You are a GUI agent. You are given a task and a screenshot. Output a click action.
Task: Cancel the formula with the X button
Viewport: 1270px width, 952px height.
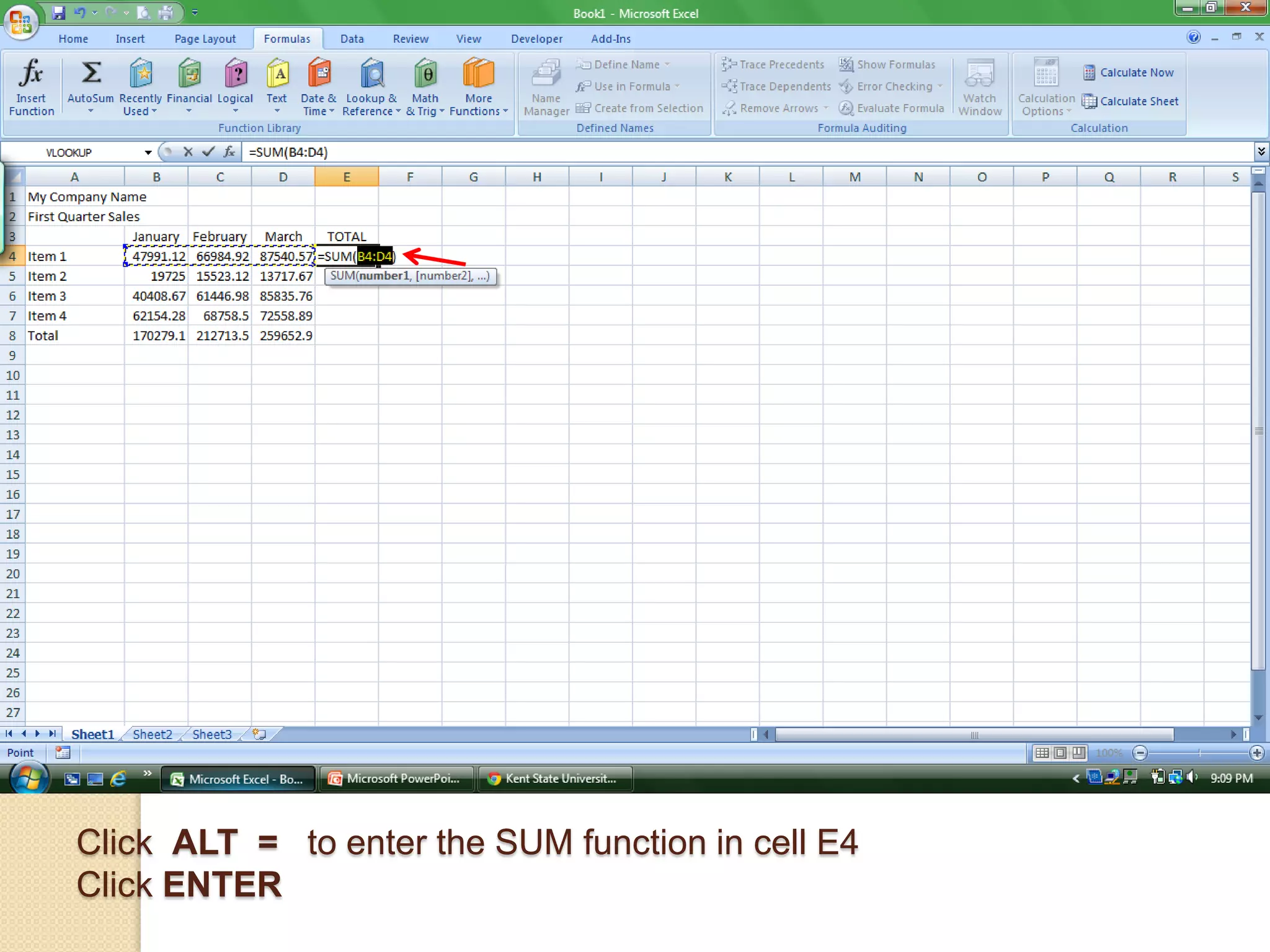[x=188, y=152]
